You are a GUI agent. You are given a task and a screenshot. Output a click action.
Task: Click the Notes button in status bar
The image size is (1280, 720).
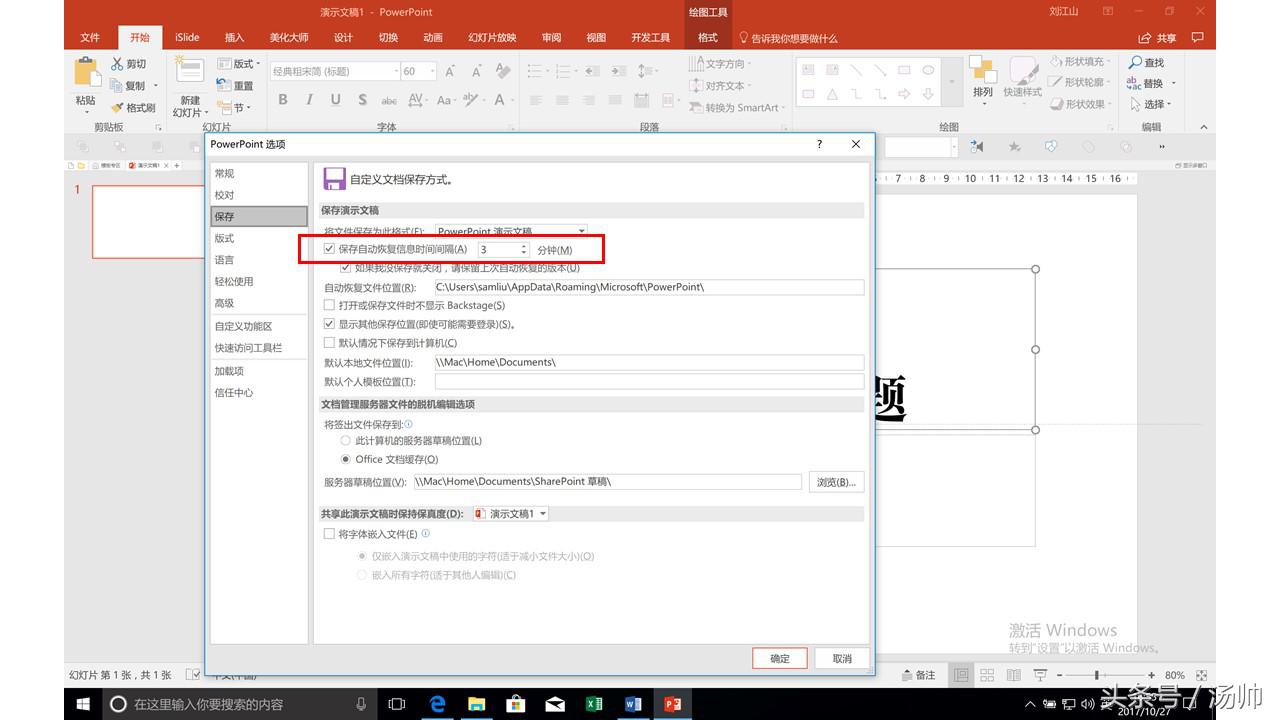[919, 675]
